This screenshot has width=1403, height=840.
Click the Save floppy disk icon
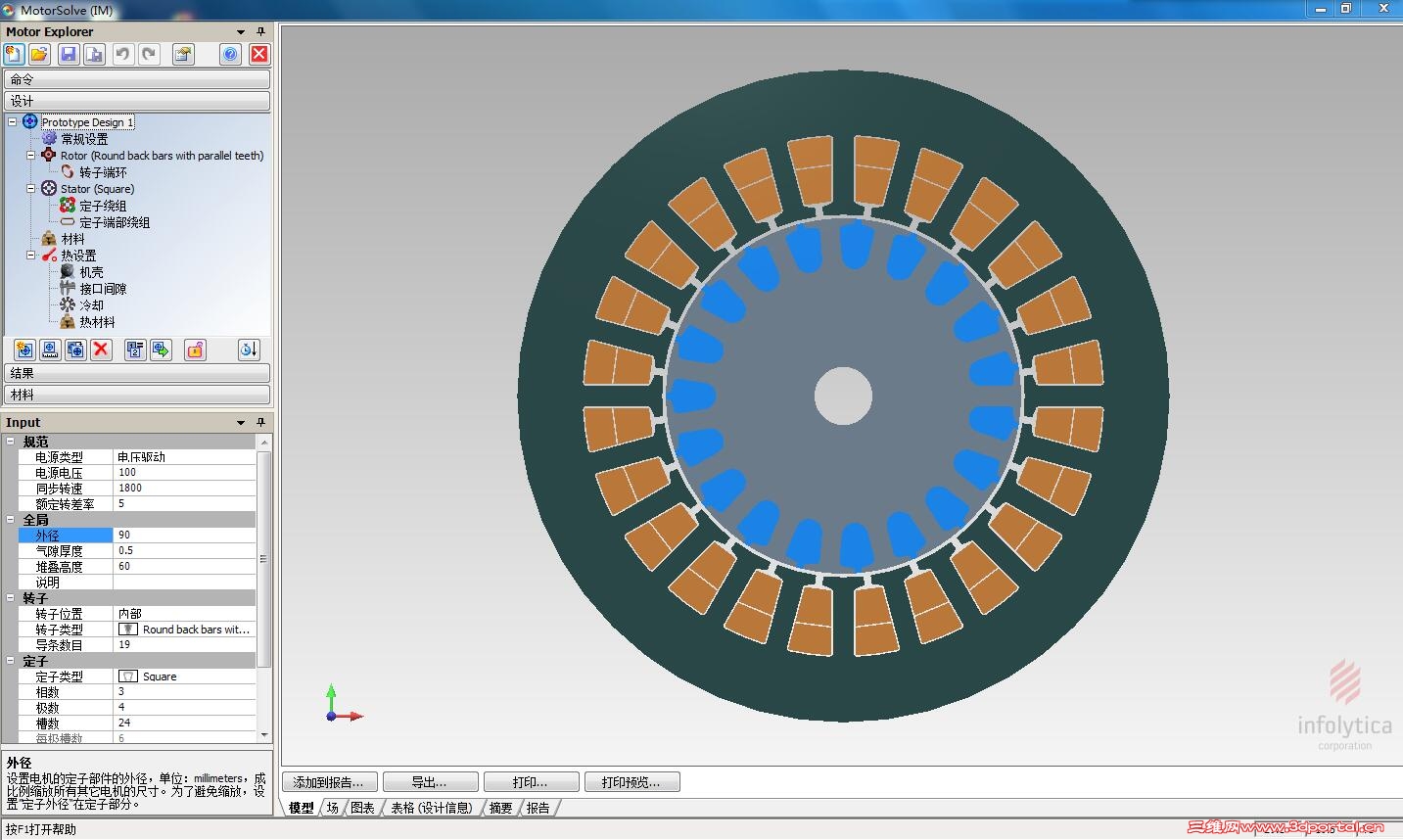(x=69, y=55)
